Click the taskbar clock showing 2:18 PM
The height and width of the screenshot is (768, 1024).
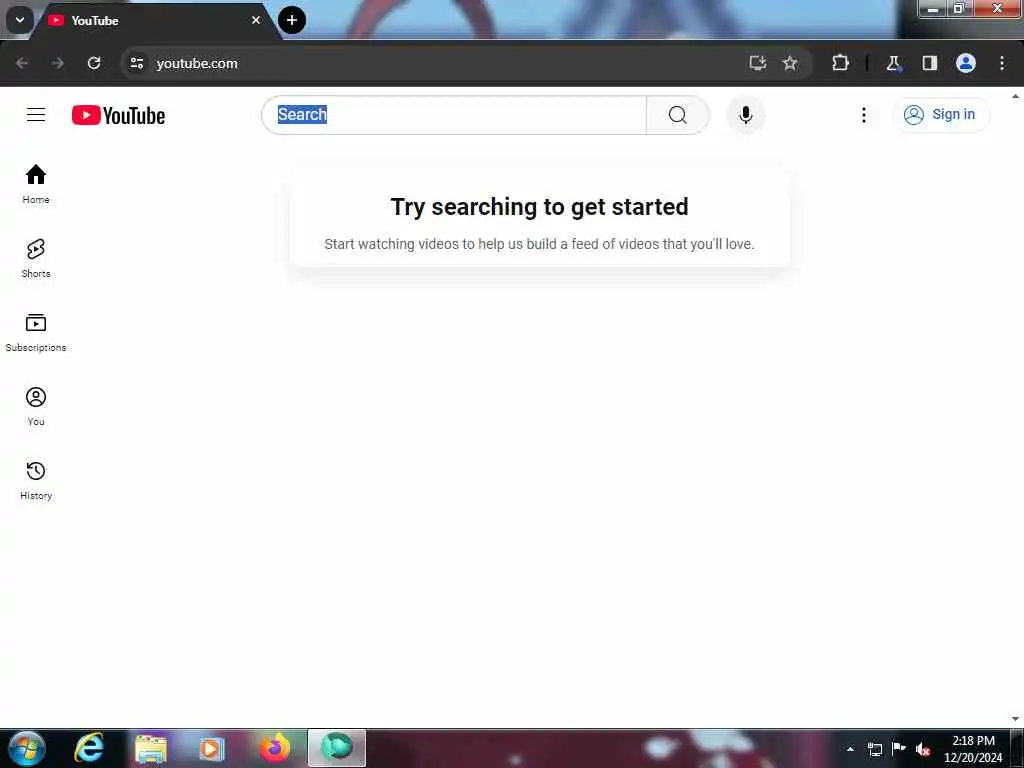tap(973, 749)
